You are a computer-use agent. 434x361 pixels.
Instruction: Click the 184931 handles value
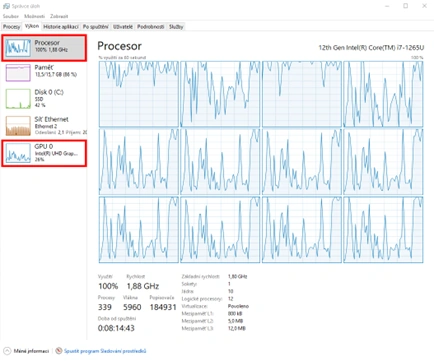pos(163,307)
